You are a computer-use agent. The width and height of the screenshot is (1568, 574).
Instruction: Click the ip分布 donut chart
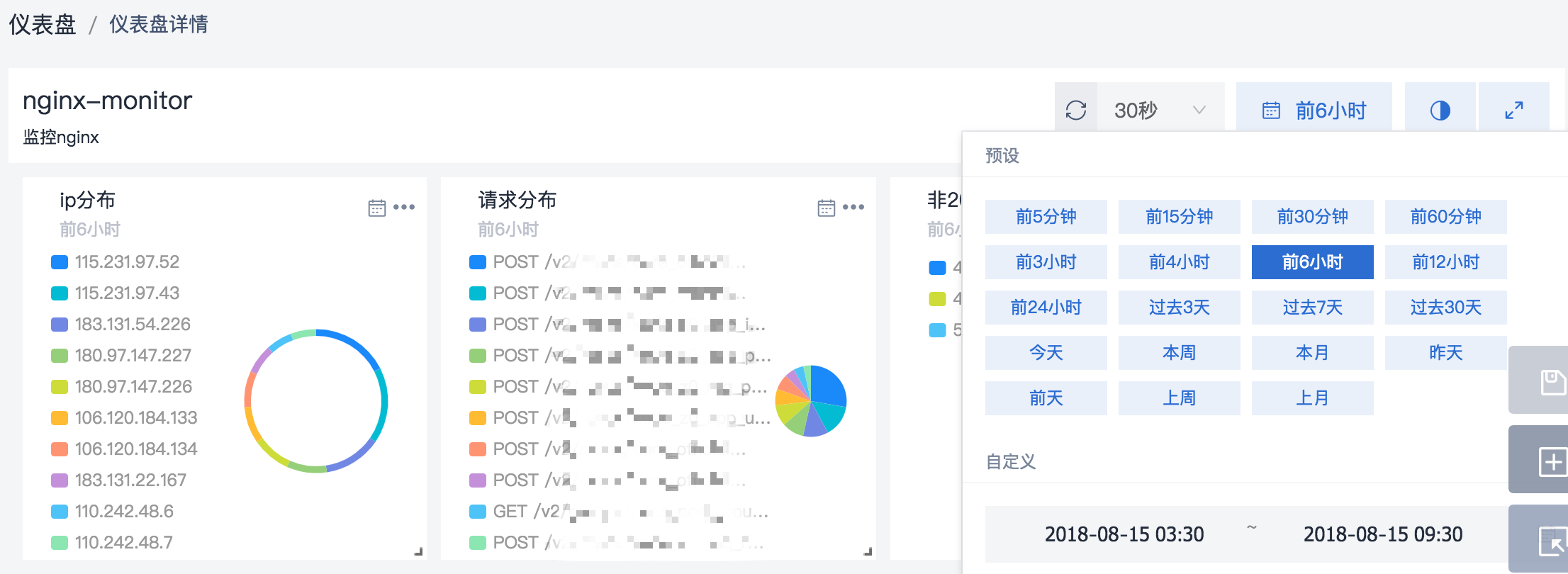(316, 401)
